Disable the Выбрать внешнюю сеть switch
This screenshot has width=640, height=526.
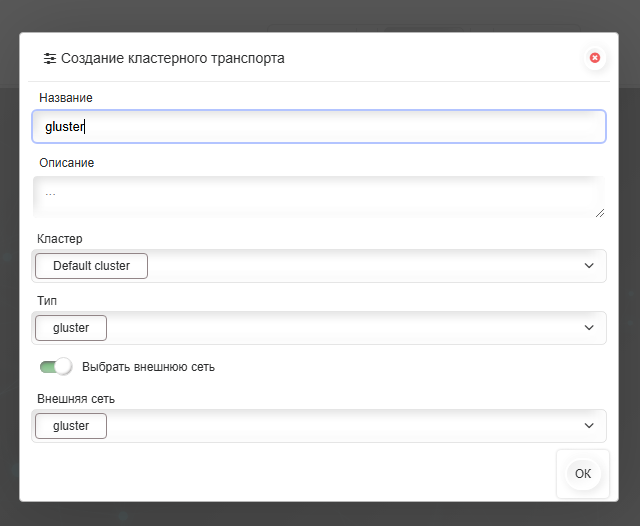[56, 366]
